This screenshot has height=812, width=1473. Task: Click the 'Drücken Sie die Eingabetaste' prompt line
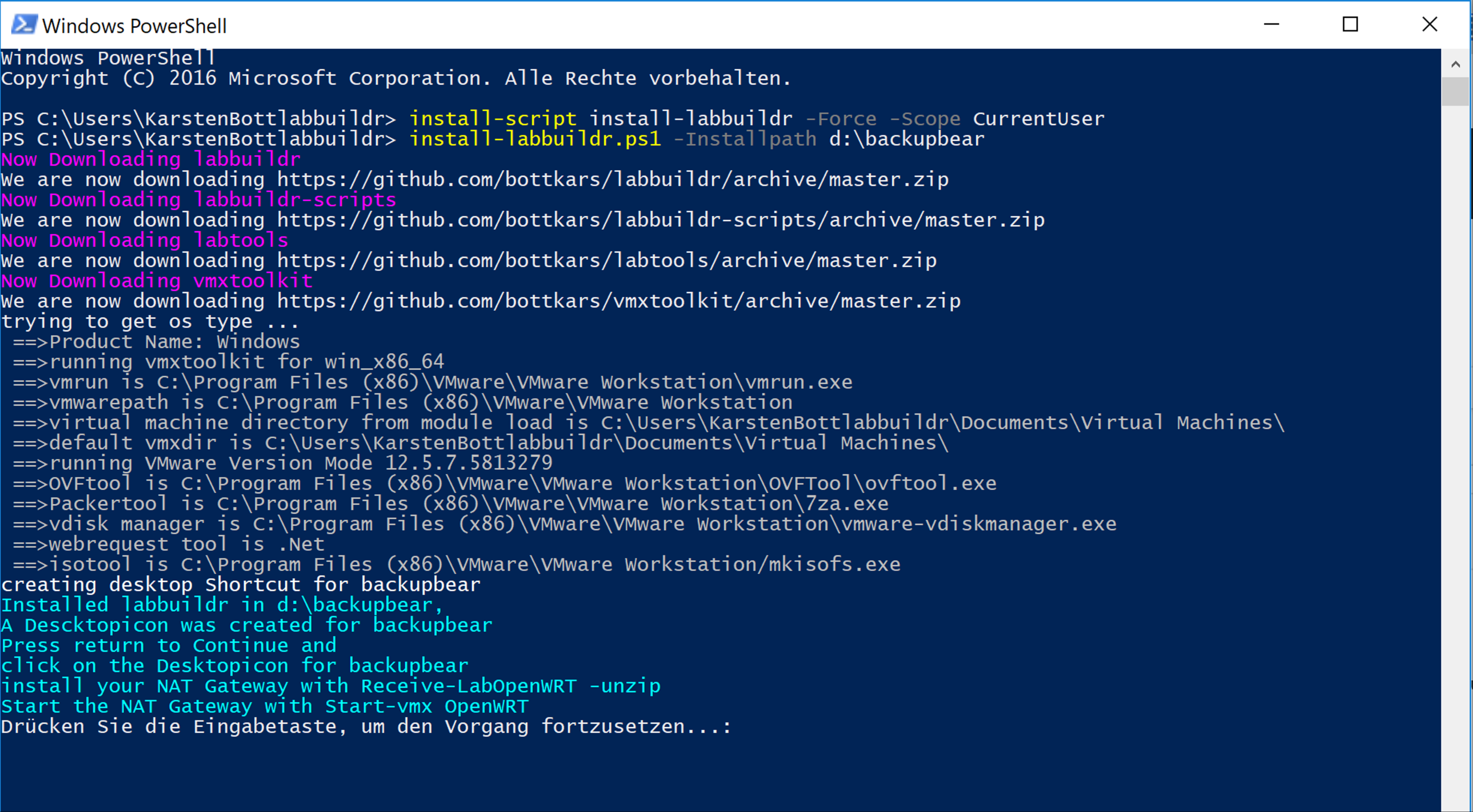[x=366, y=727]
